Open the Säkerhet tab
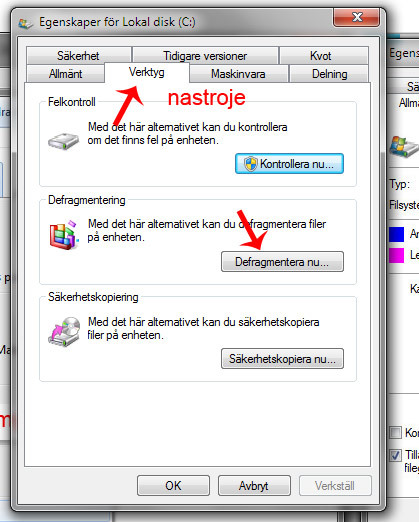 click(x=78, y=56)
